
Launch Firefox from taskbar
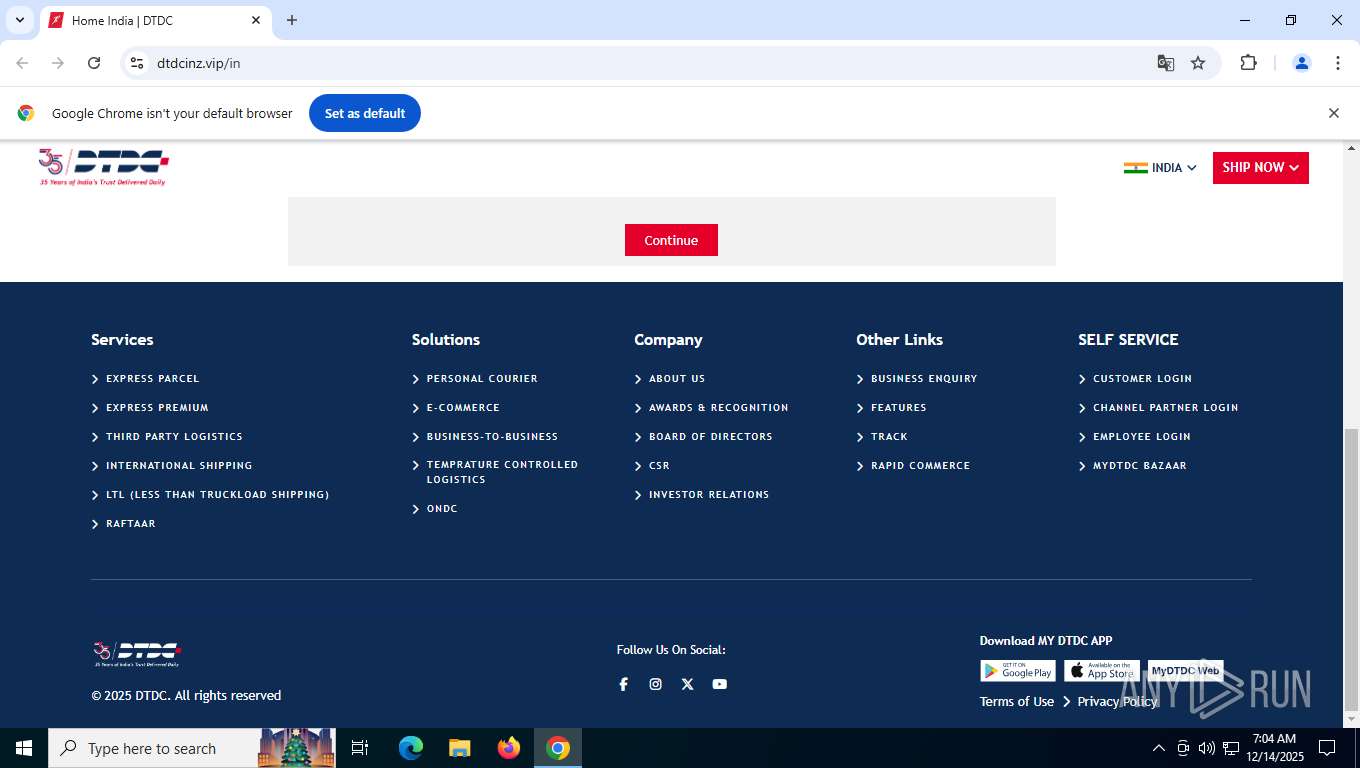click(x=509, y=748)
